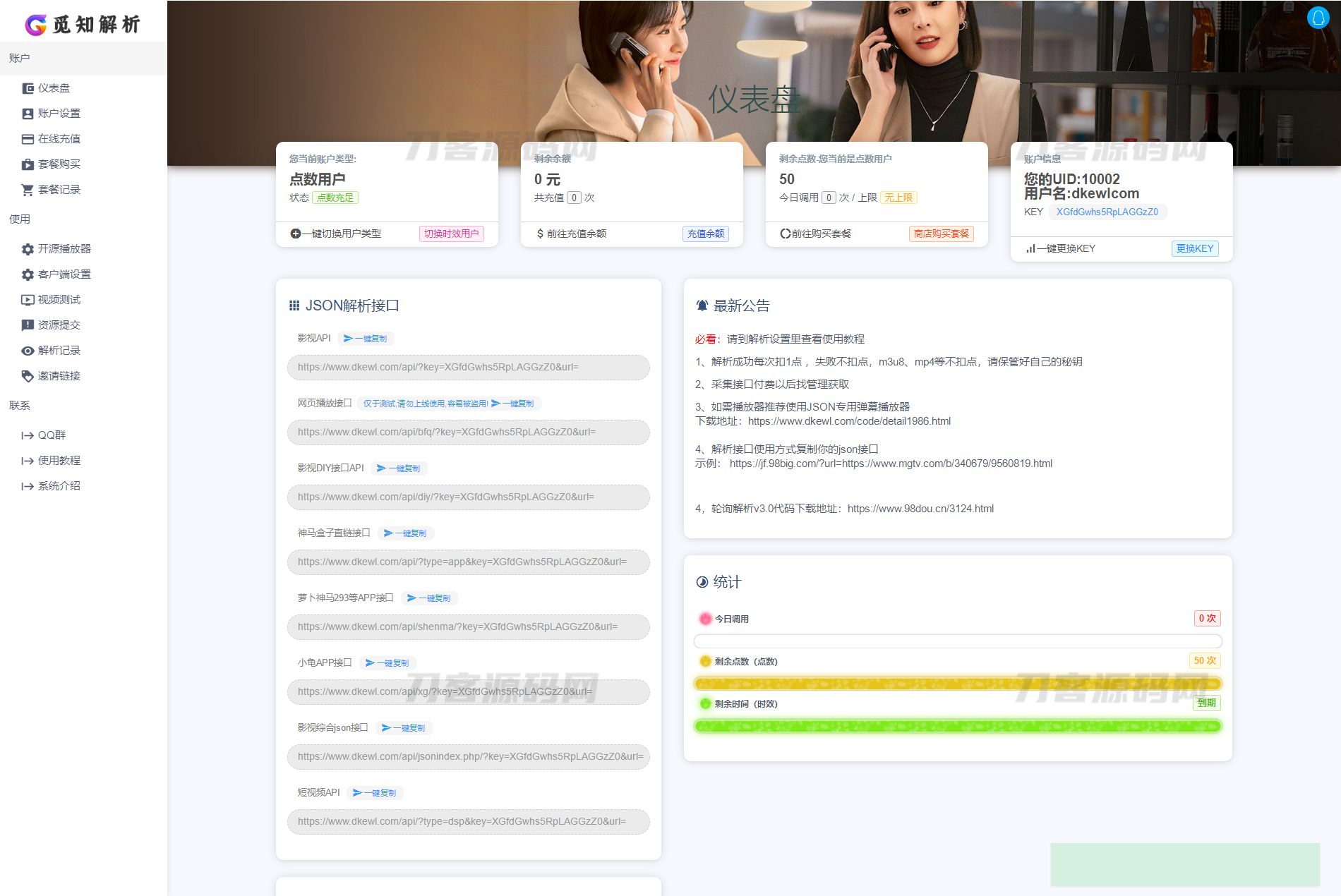The width and height of the screenshot is (1341, 896).
Task: Click the 影视API URL field
Action: 469,368
